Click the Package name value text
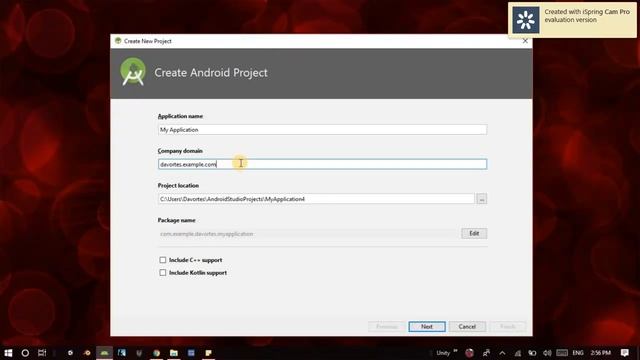The image size is (640, 360). pyautogui.click(x=207, y=234)
